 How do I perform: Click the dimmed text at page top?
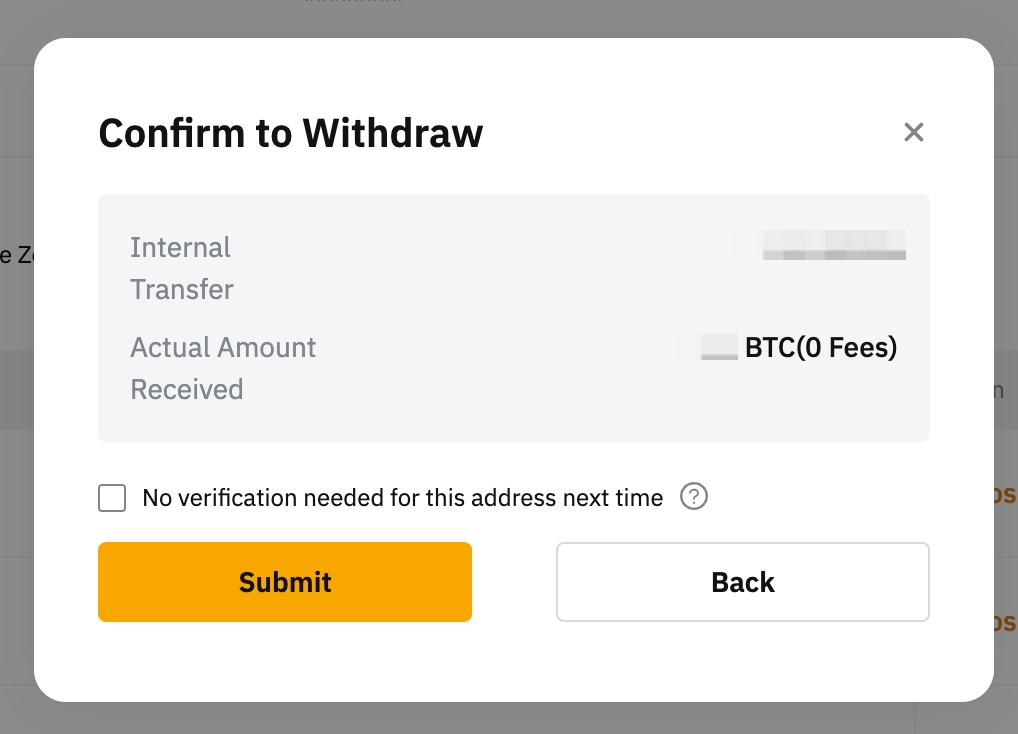[x=352, y=3]
